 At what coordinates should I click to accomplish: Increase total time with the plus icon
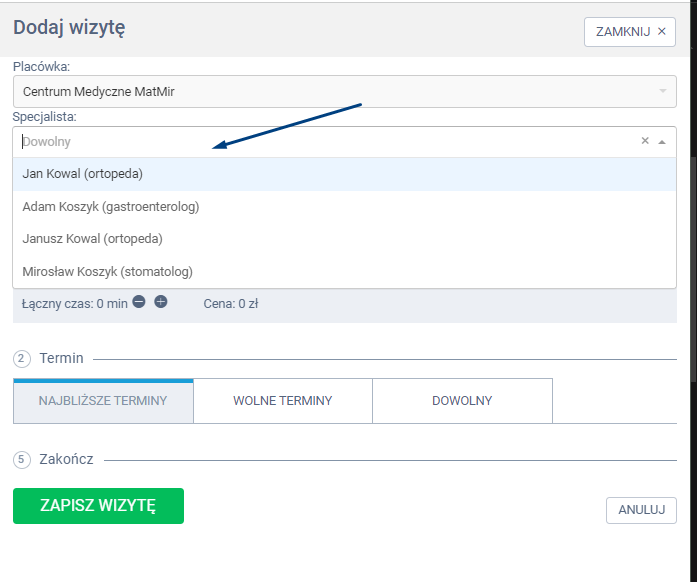[160, 302]
